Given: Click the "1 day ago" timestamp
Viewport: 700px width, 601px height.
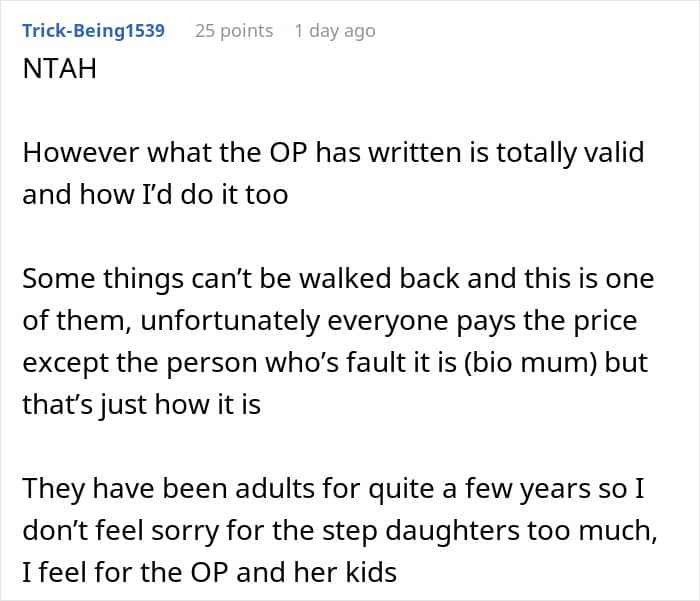Looking at the screenshot, I should [335, 31].
